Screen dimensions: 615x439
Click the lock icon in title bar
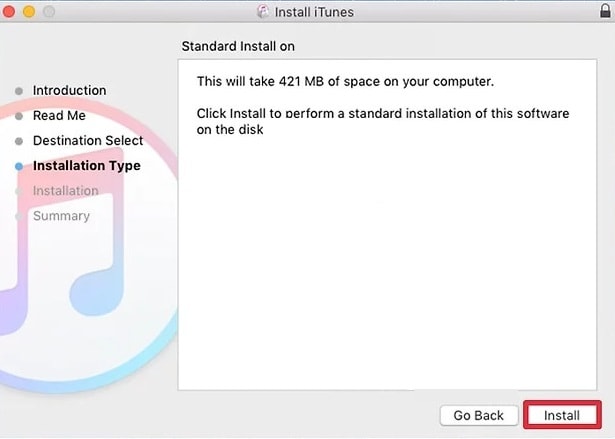point(602,12)
